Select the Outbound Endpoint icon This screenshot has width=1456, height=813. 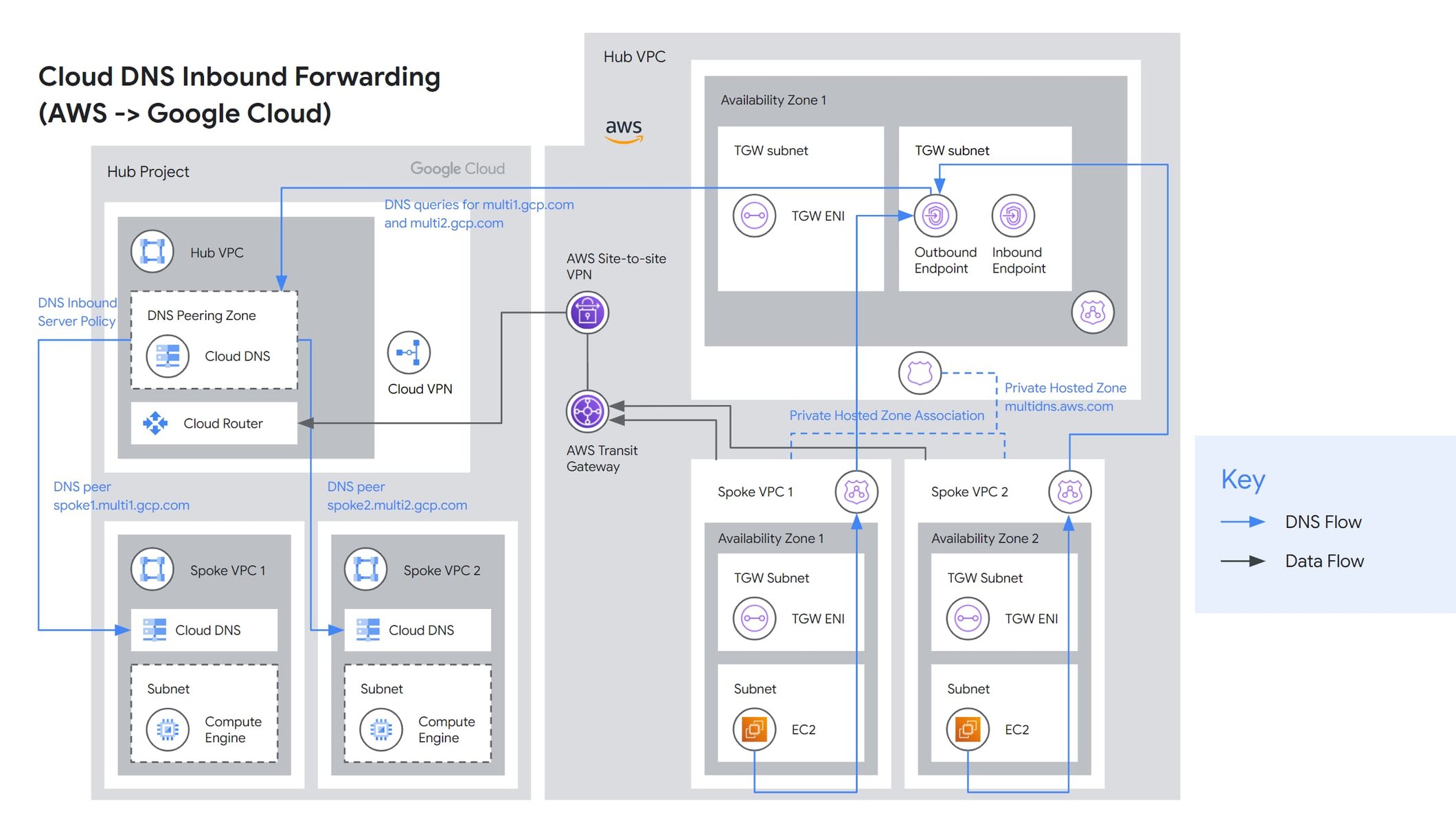coord(935,216)
